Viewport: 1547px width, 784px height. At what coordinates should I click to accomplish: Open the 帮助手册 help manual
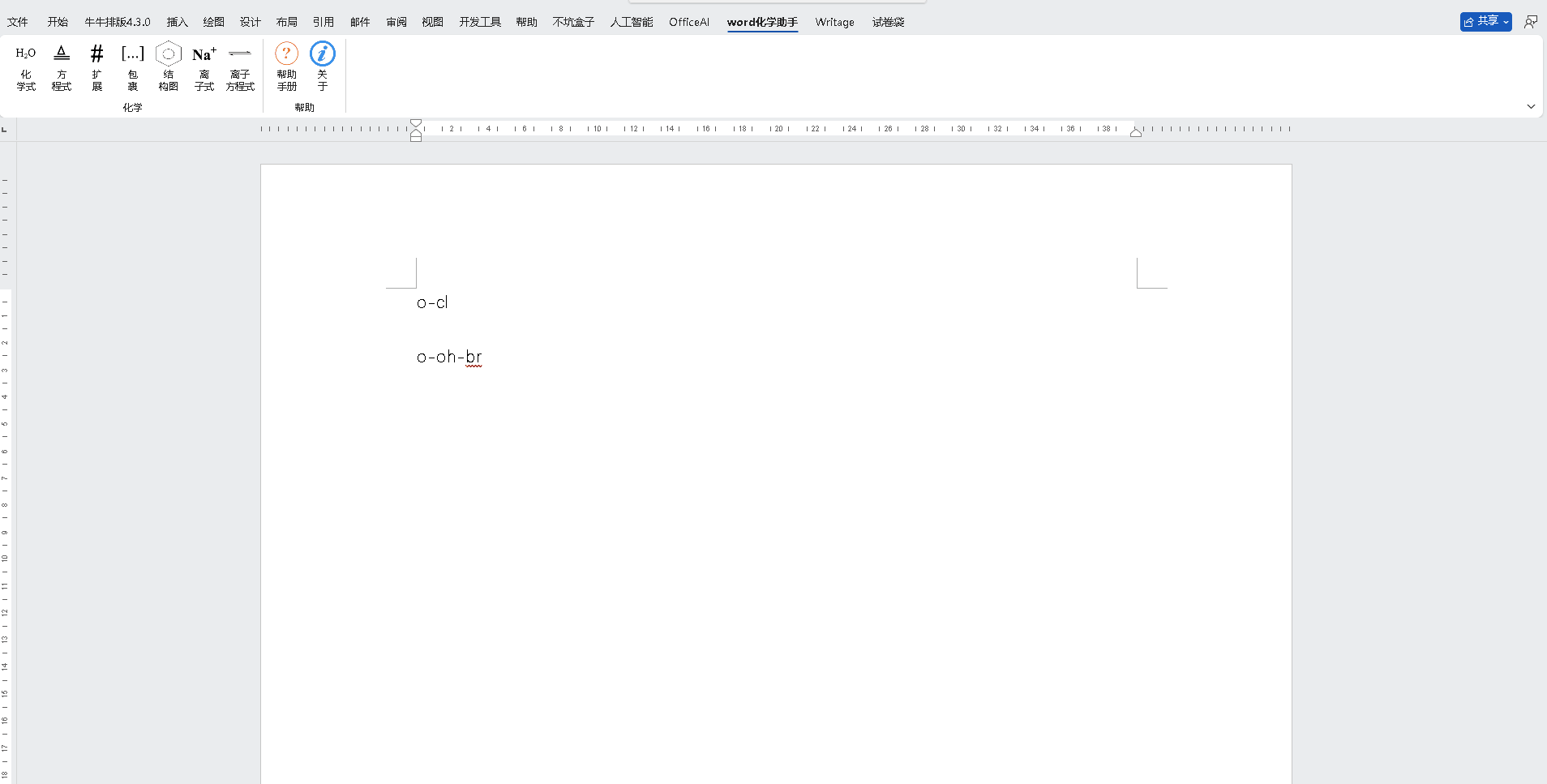click(x=287, y=67)
